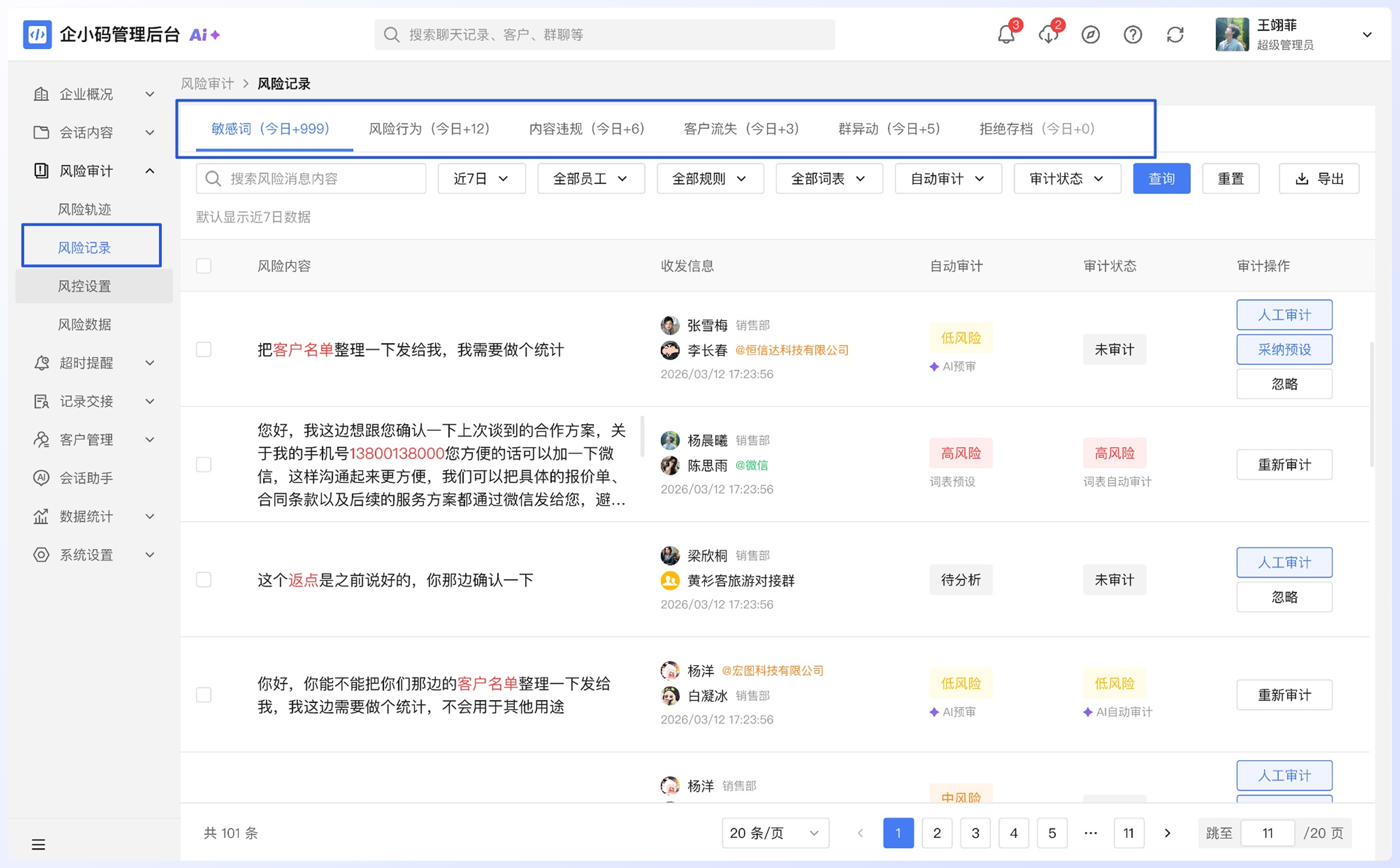Switch to the 风险行为 tab

click(x=429, y=129)
